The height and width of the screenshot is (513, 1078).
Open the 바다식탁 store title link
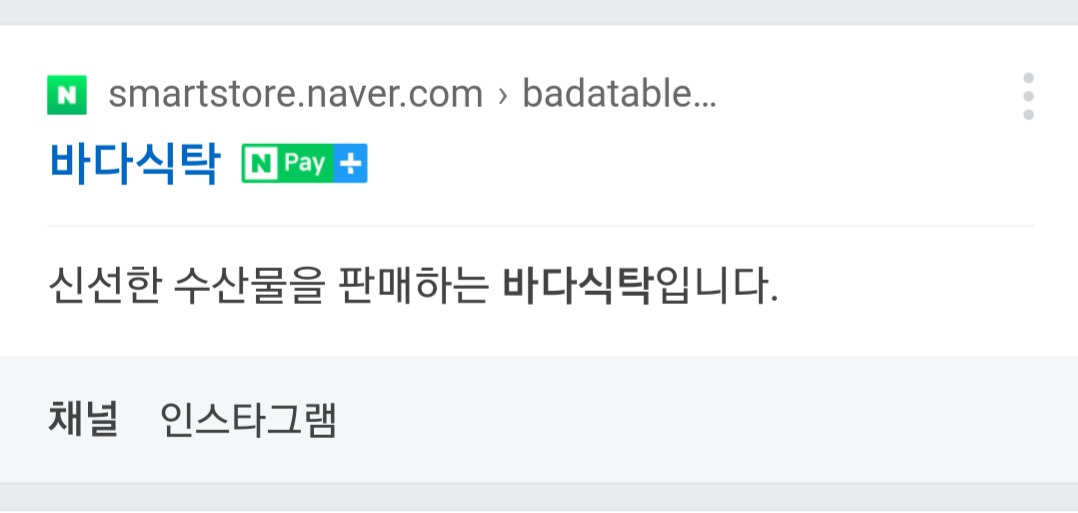[135, 164]
